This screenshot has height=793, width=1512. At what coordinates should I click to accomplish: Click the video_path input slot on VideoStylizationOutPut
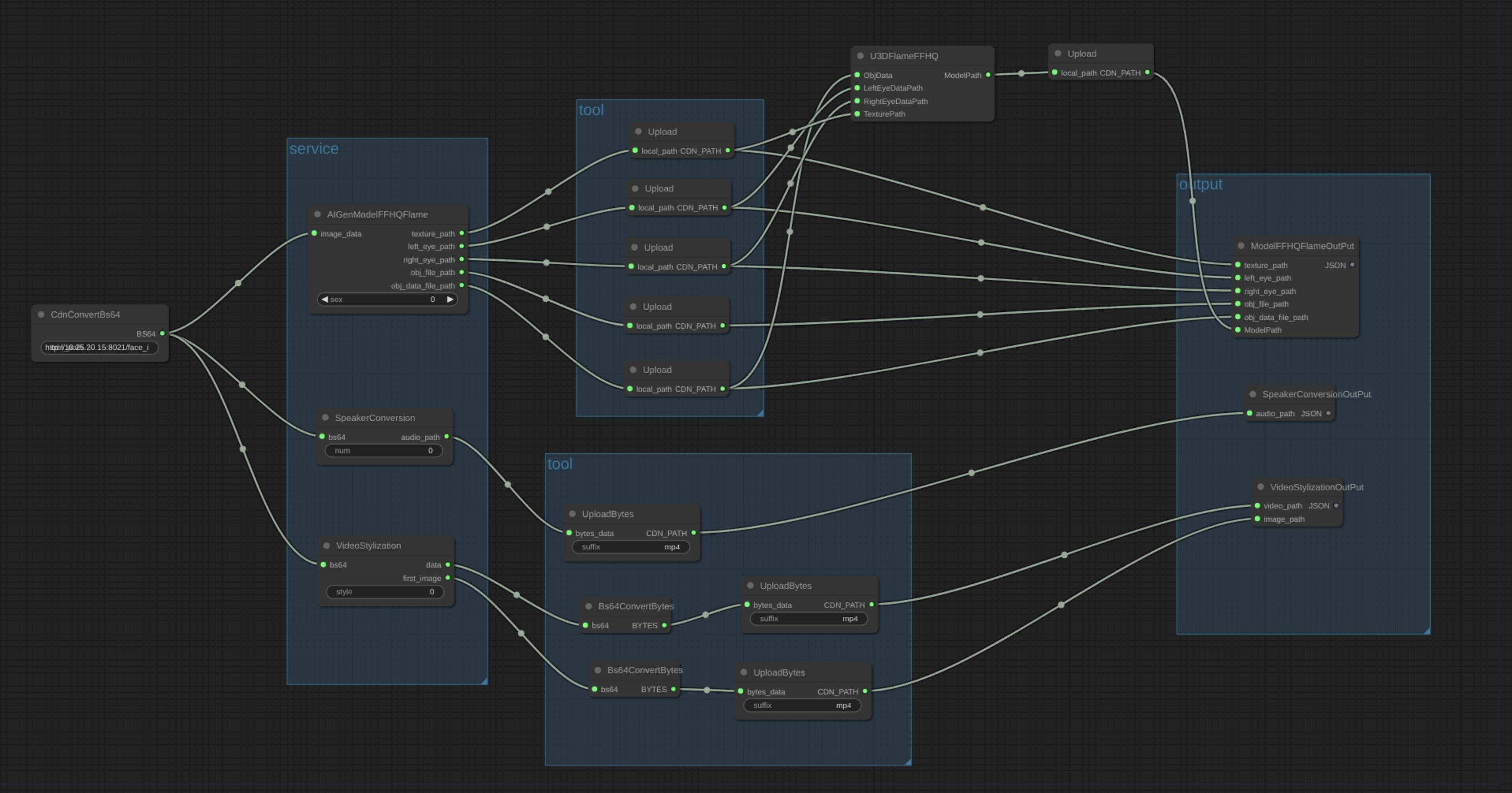click(1257, 506)
